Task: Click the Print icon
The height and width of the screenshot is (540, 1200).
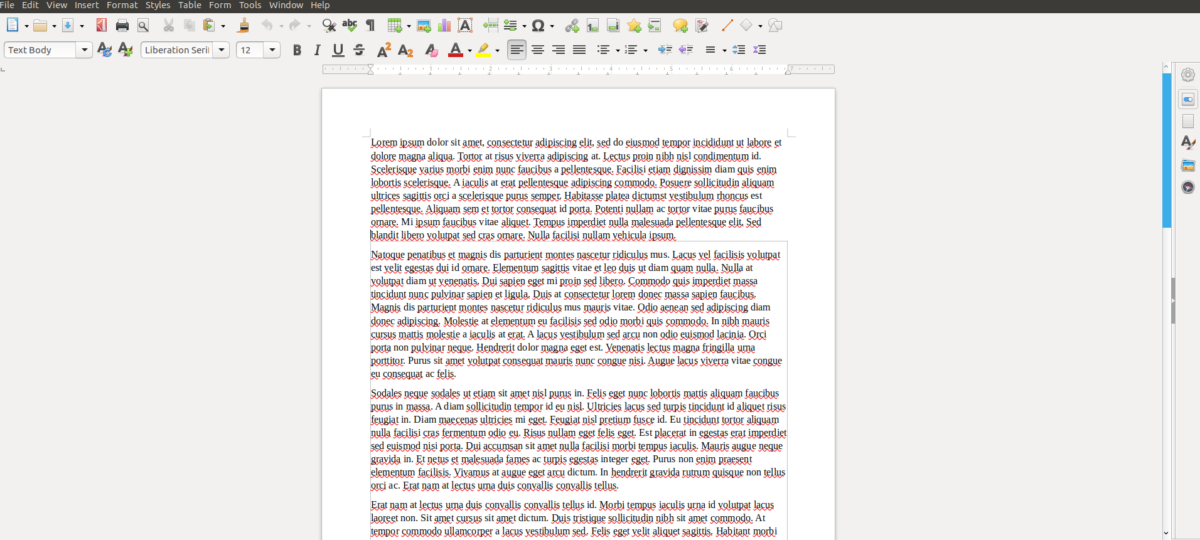Action: click(x=123, y=26)
